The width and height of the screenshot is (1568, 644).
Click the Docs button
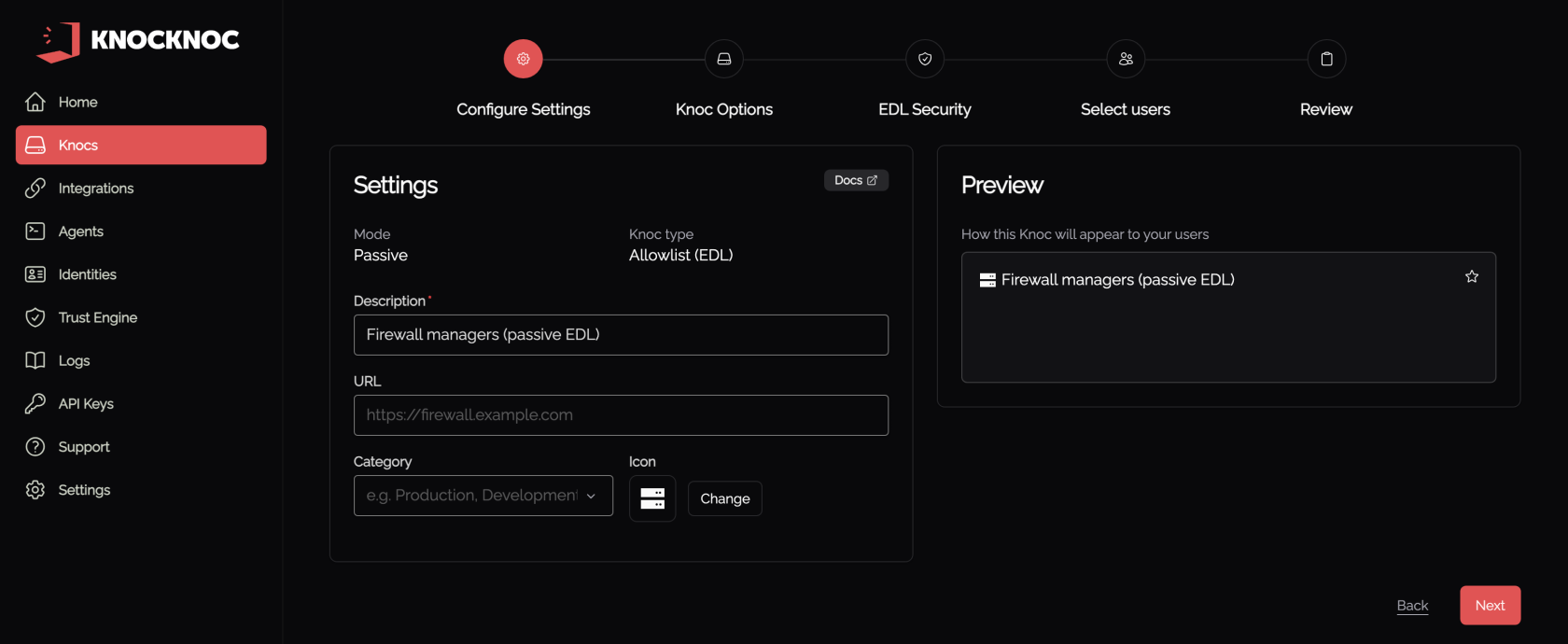pyautogui.click(x=856, y=180)
